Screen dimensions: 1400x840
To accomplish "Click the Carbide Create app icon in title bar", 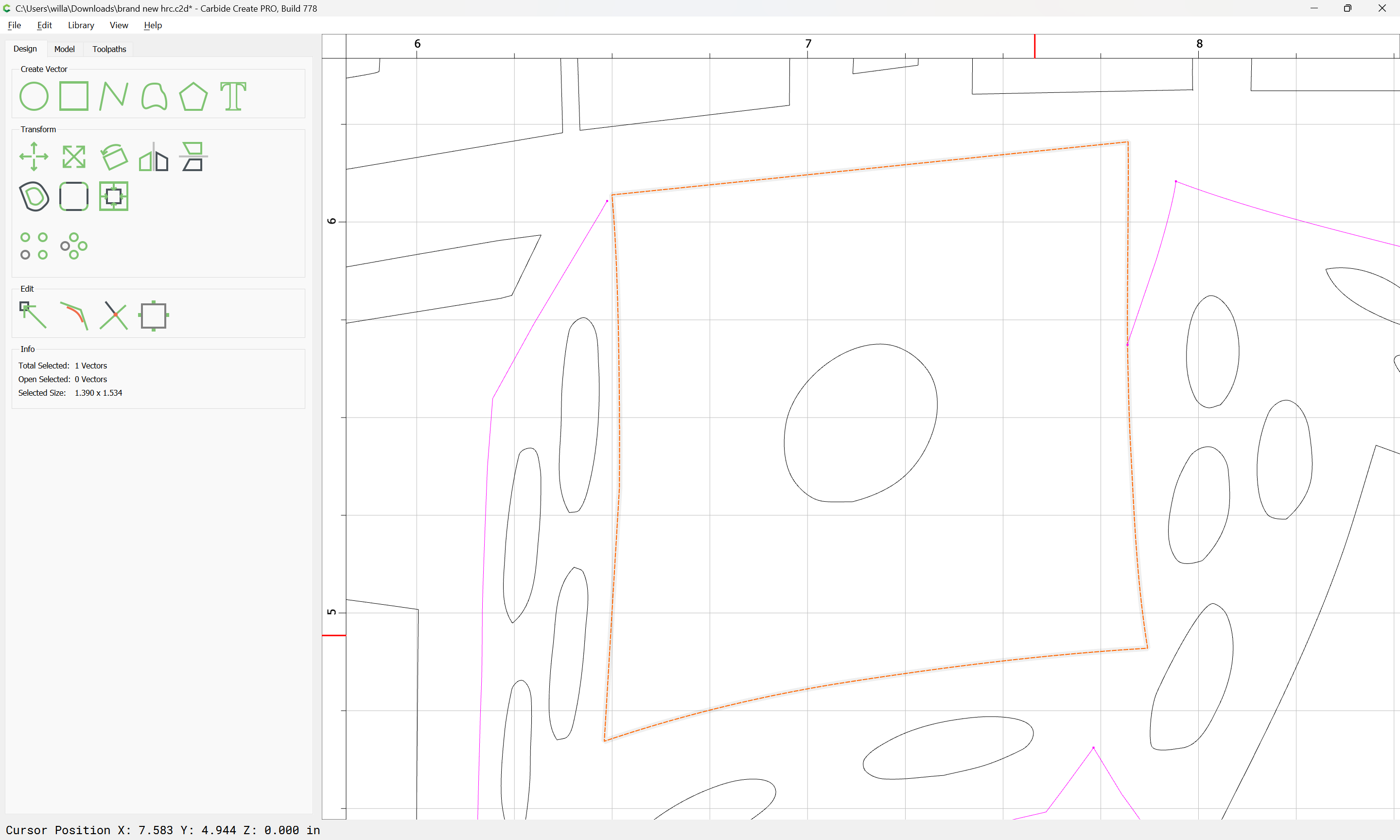I will pyautogui.click(x=7, y=8).
